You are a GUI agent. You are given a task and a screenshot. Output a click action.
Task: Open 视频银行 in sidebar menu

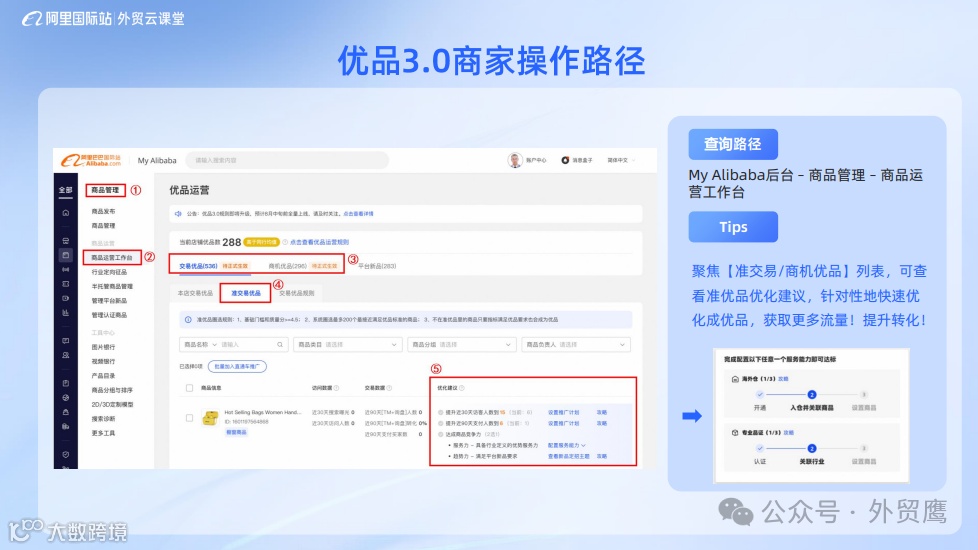coord(103,361)
